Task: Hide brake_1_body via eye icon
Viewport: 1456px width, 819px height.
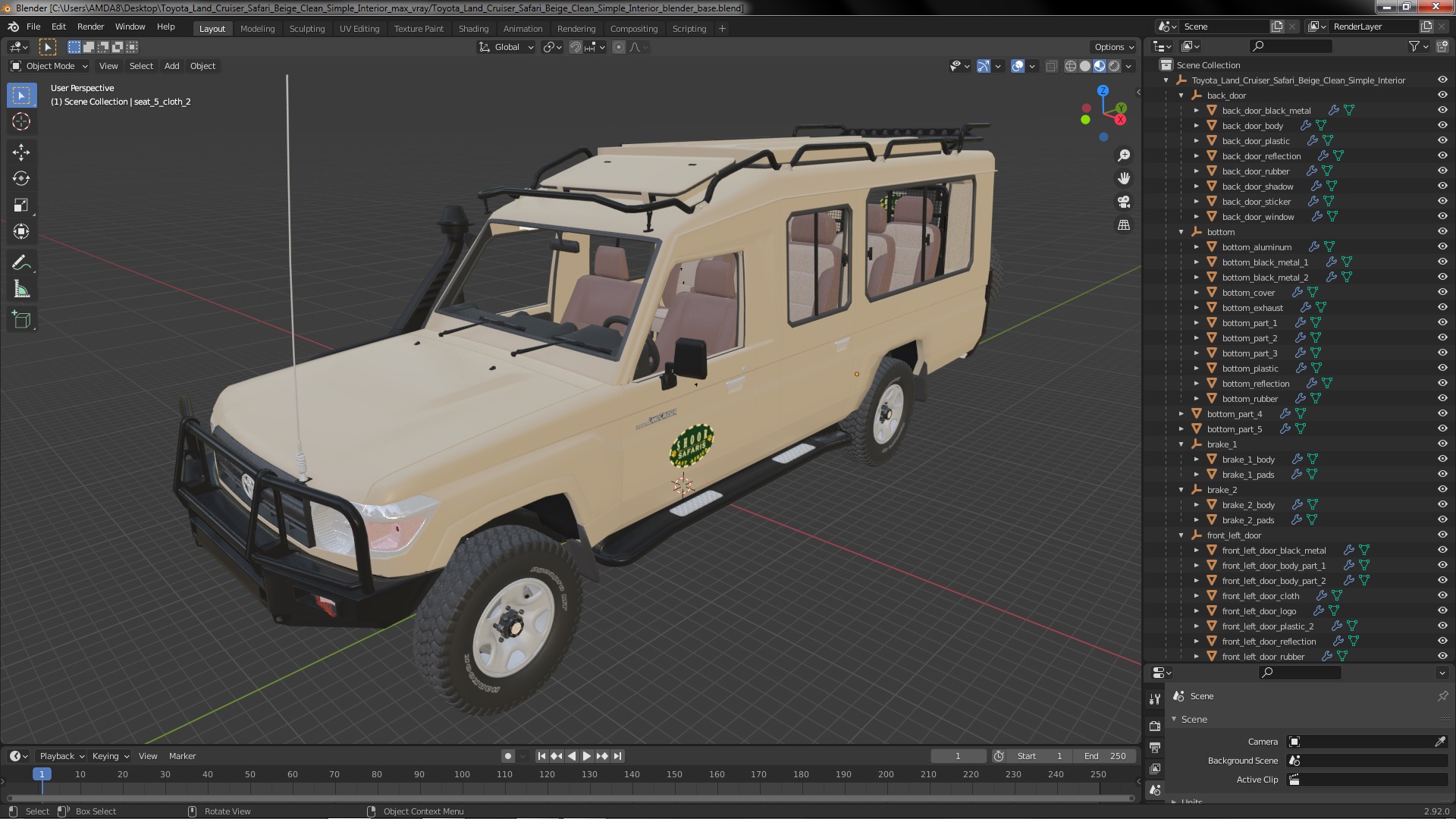Action: pos(1442,459)
